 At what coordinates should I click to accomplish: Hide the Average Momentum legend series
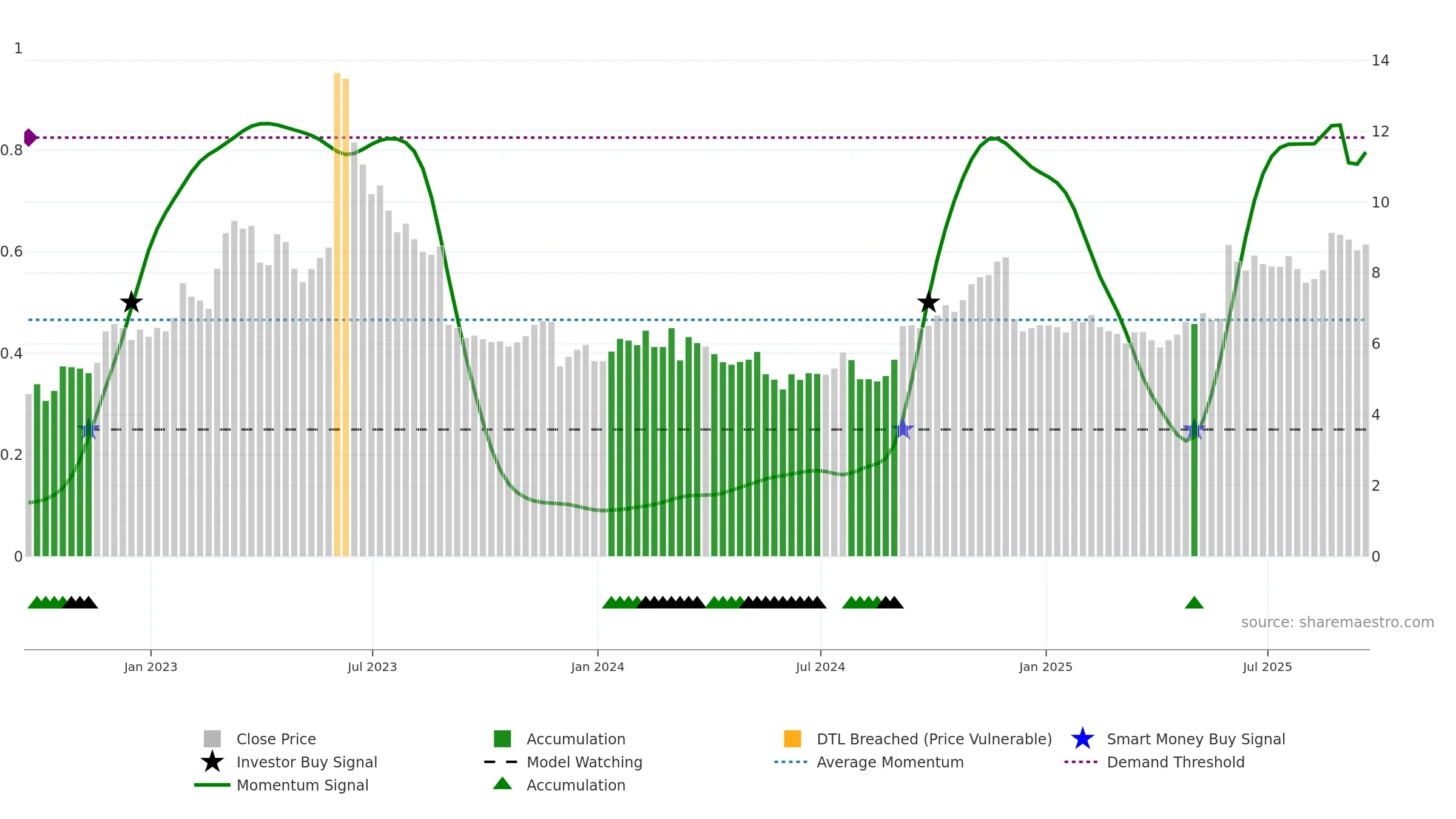[x=889, y=762]
